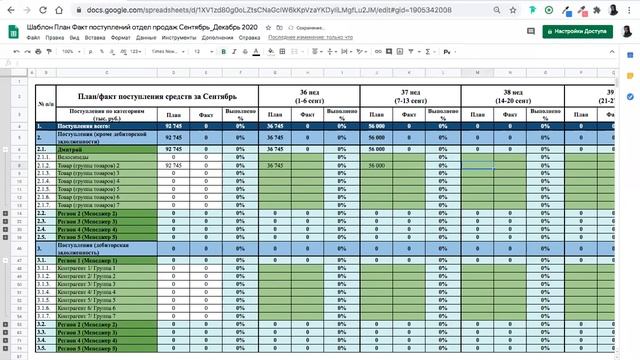Insert a link from toolbar
Viewport: 640px width, 360px height.
click(378, 52)
